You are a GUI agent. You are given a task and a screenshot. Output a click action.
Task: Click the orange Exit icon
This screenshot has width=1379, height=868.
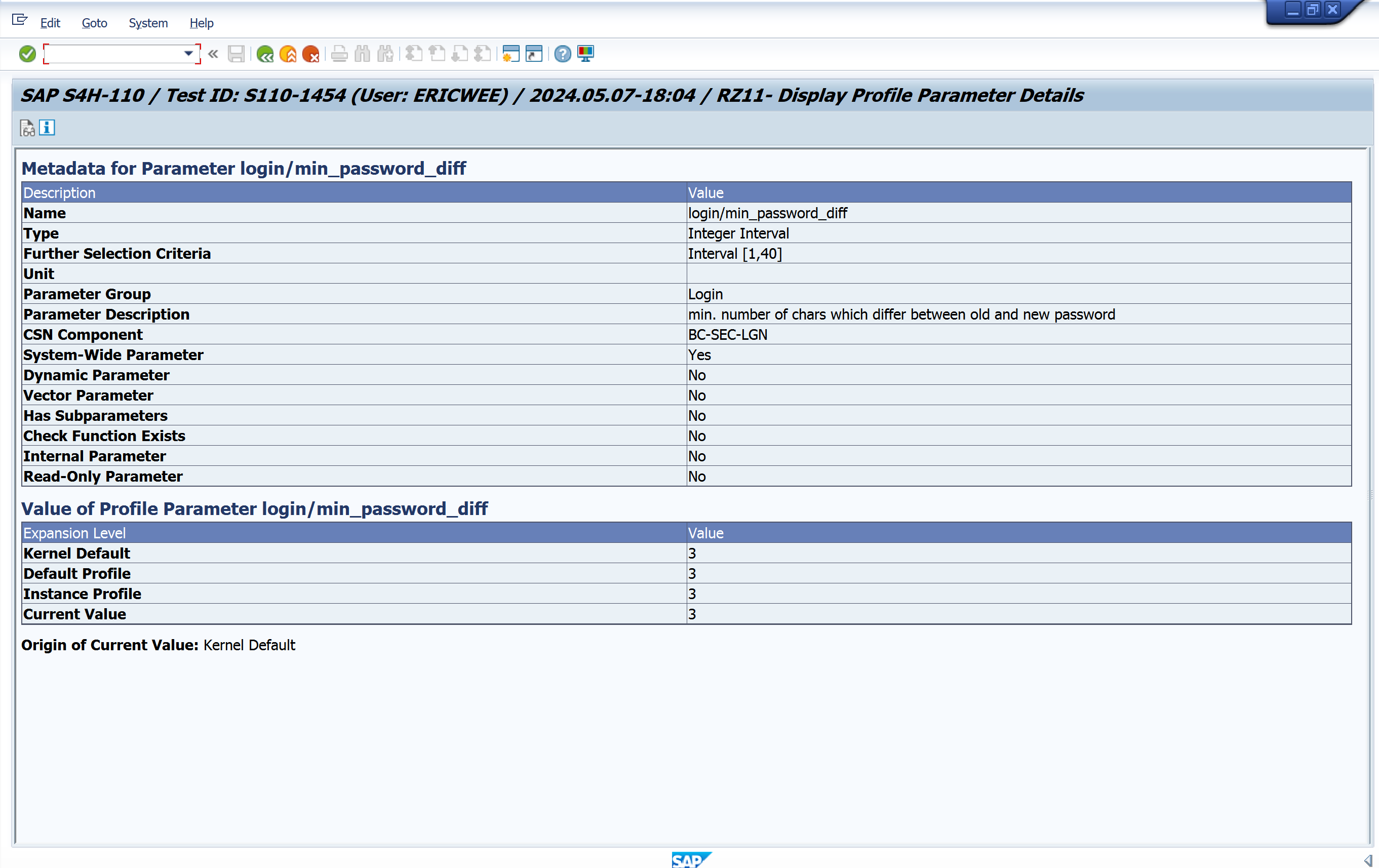point(288,54)
